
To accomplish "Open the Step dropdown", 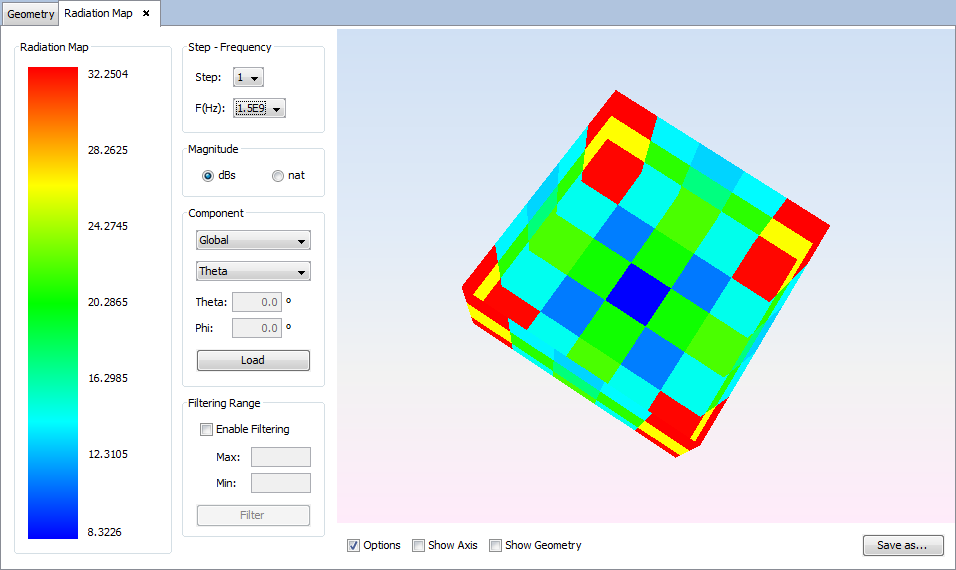I will point(248,78).
